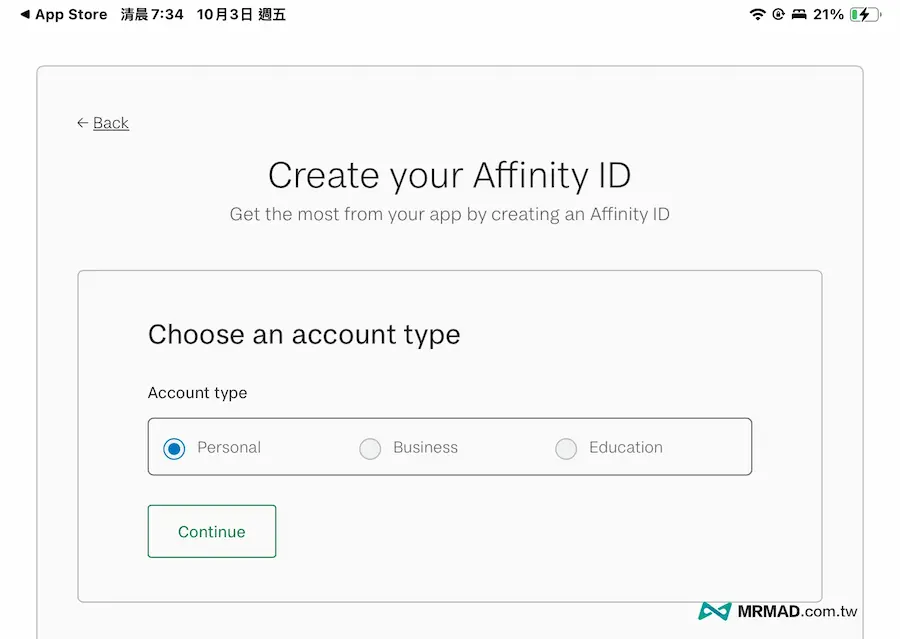Viewport: 900px width, 639px height.
Task: Click inside the Account type selection box
Action: [449, 448]
